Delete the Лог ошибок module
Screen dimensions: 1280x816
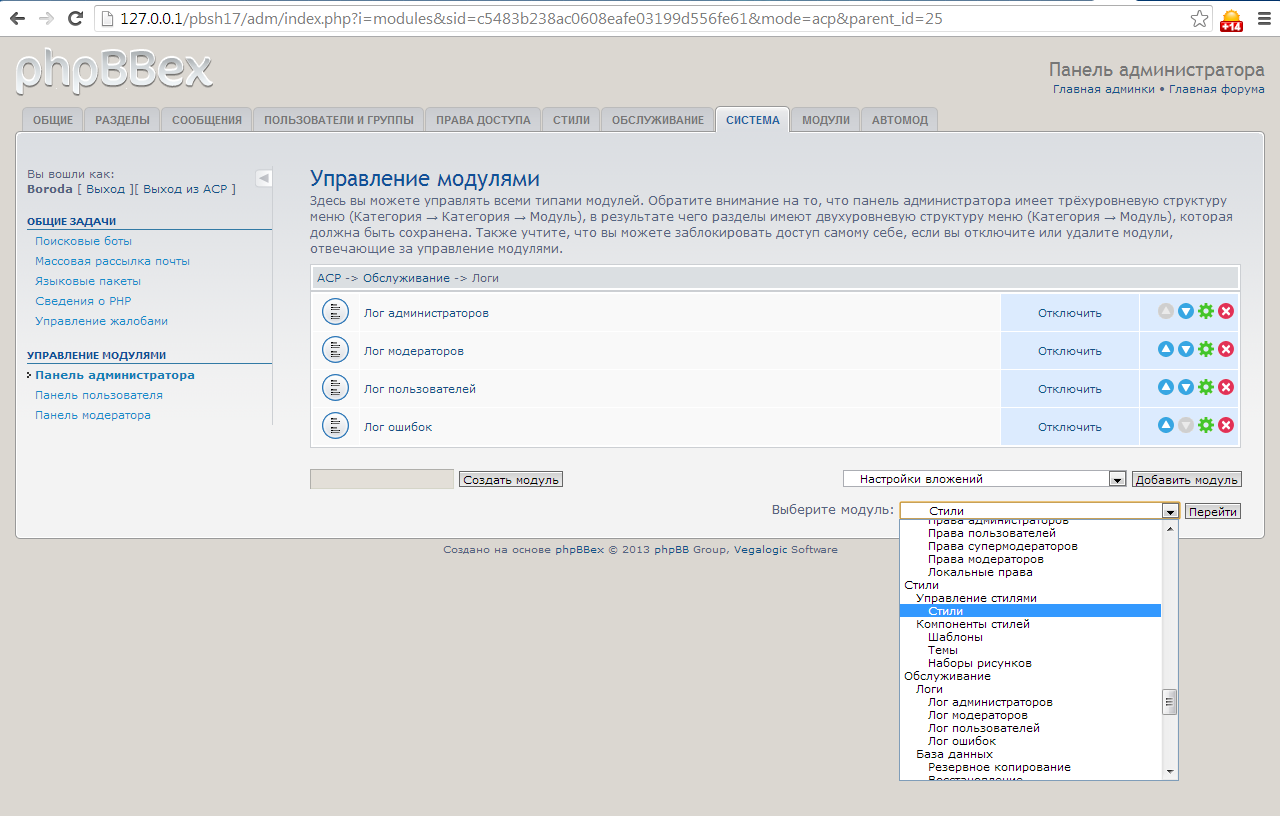point(1226,425)
